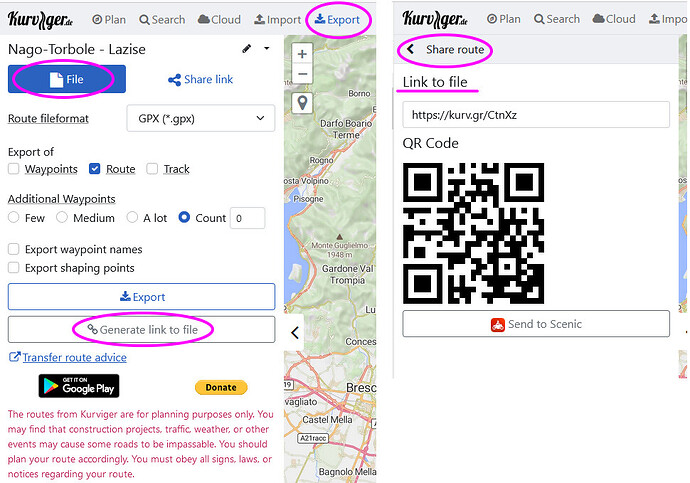
Task: Select Count additional waypoints radio
Action: 184,217
